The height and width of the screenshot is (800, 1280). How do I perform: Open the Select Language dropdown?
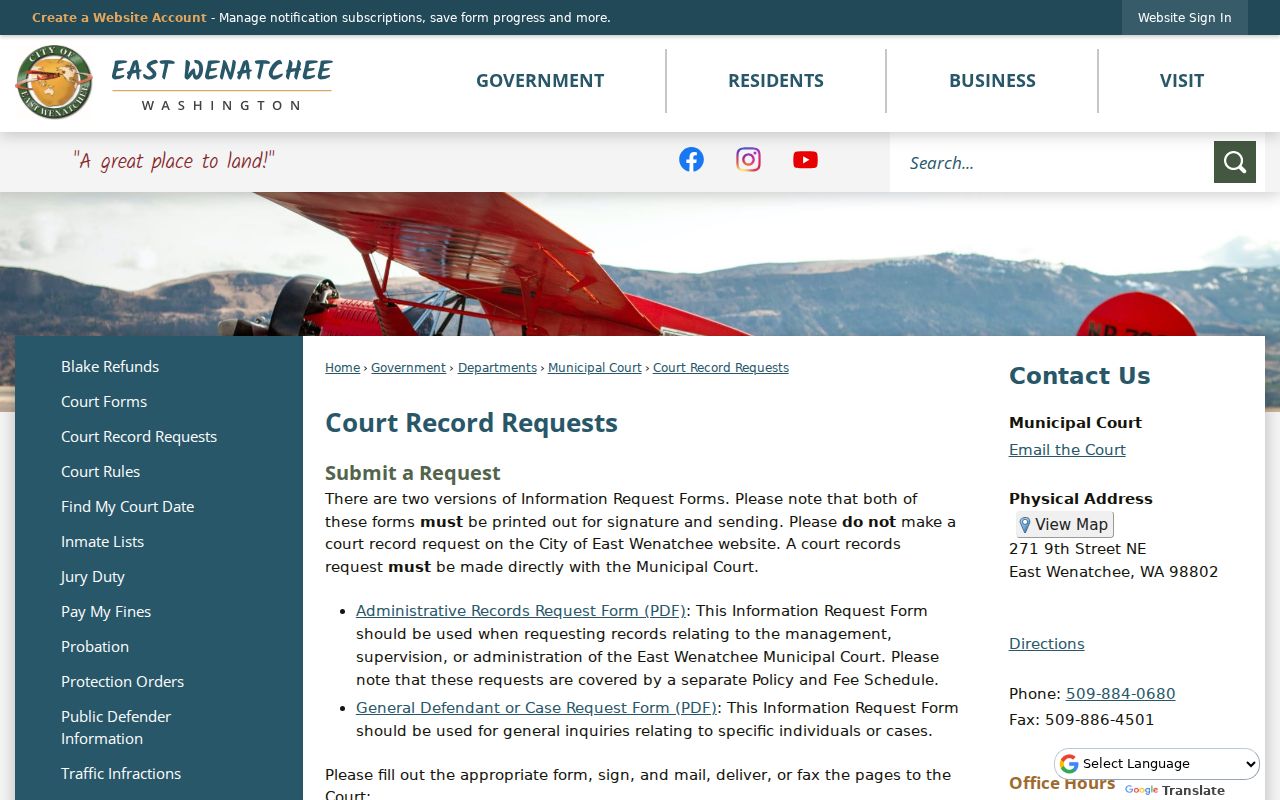tap(1157, 764)
